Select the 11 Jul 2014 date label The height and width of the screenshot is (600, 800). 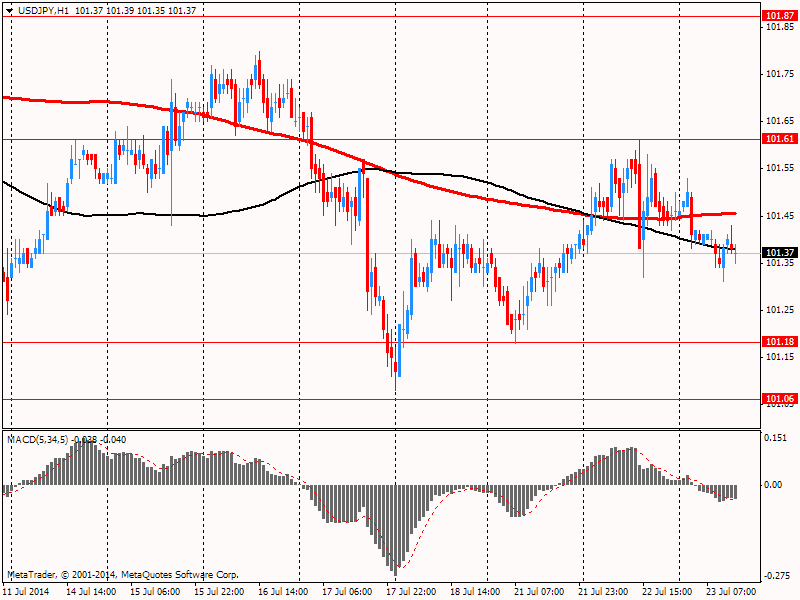point(26,591)
